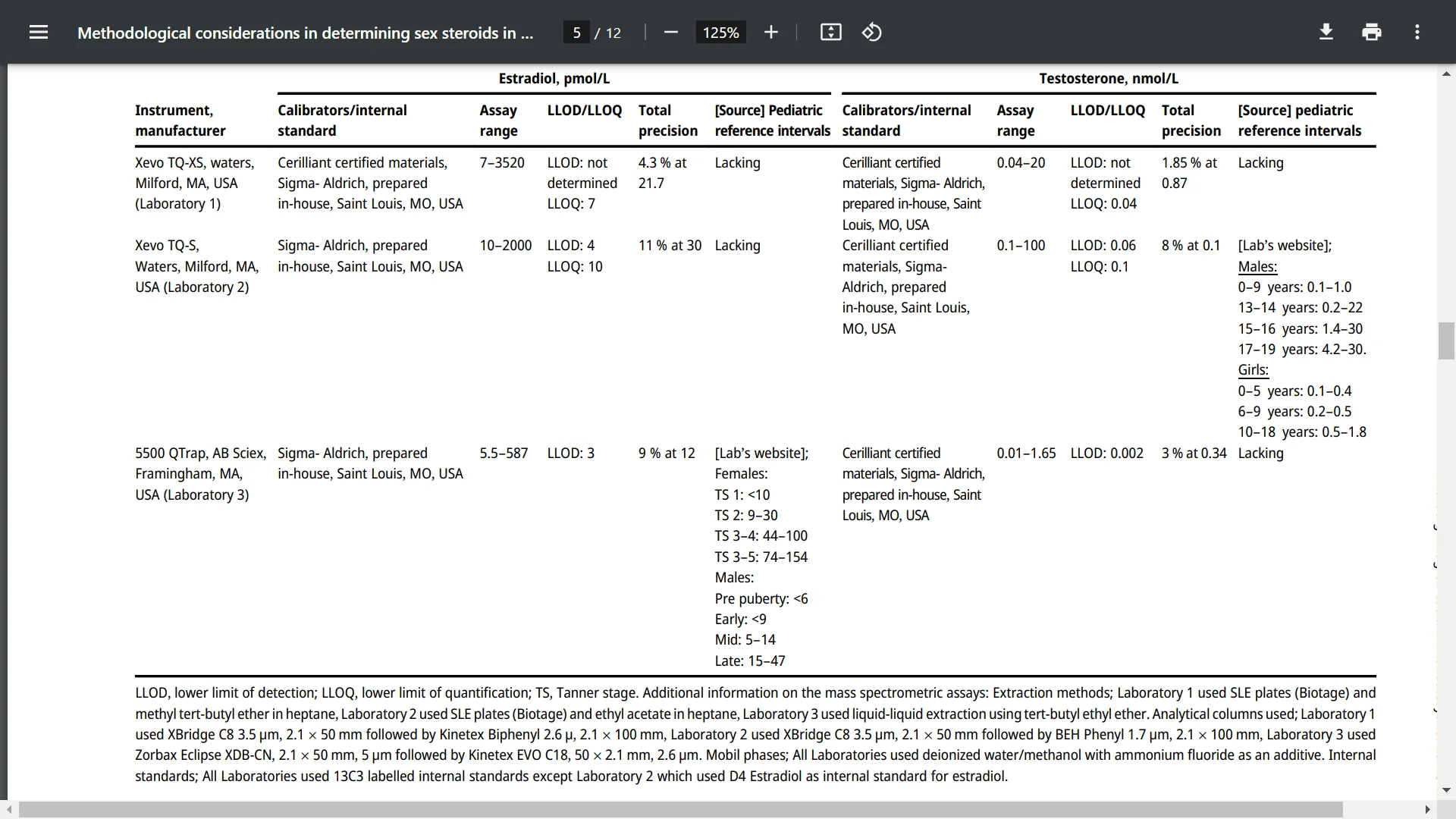Open the sidebar hamburger menu
1456x819 pixels.
pyautogui.click(x=39, y=32)
